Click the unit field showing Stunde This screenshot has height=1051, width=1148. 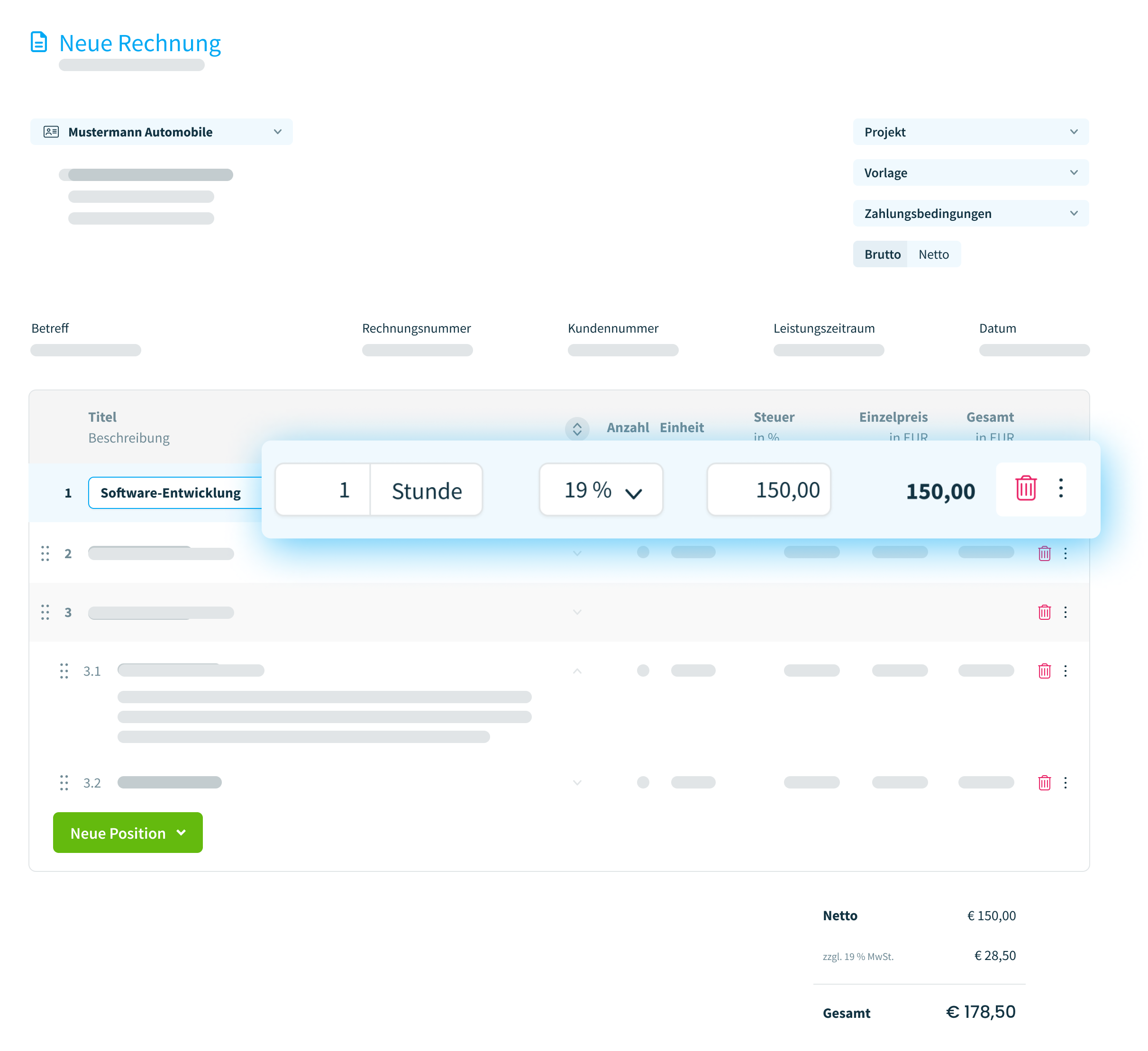[427, 489]
